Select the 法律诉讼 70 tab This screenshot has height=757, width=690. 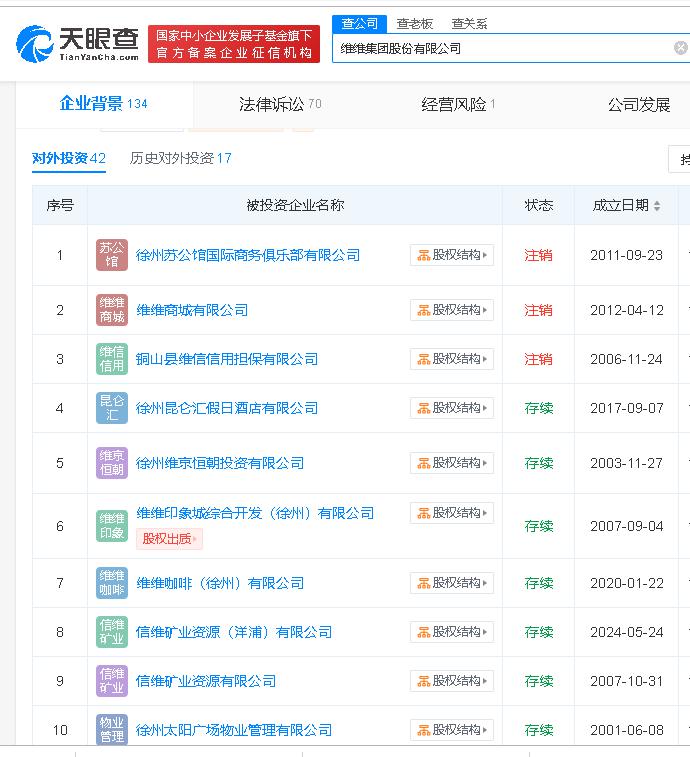coord(280,104)
